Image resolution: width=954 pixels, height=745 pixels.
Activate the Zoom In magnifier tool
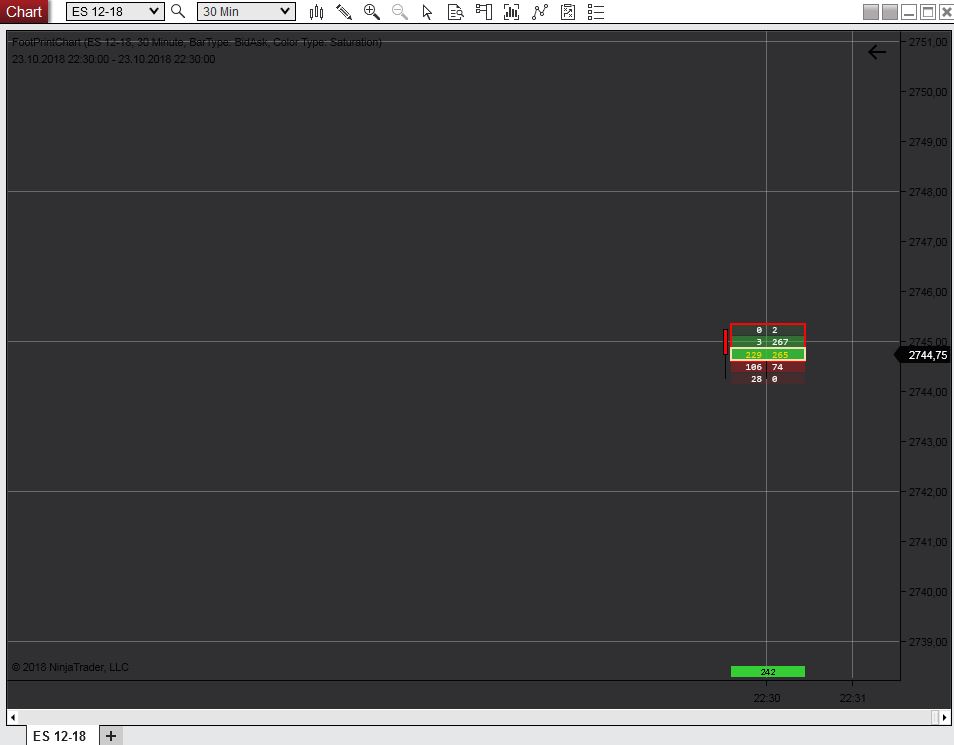[372, 12]
